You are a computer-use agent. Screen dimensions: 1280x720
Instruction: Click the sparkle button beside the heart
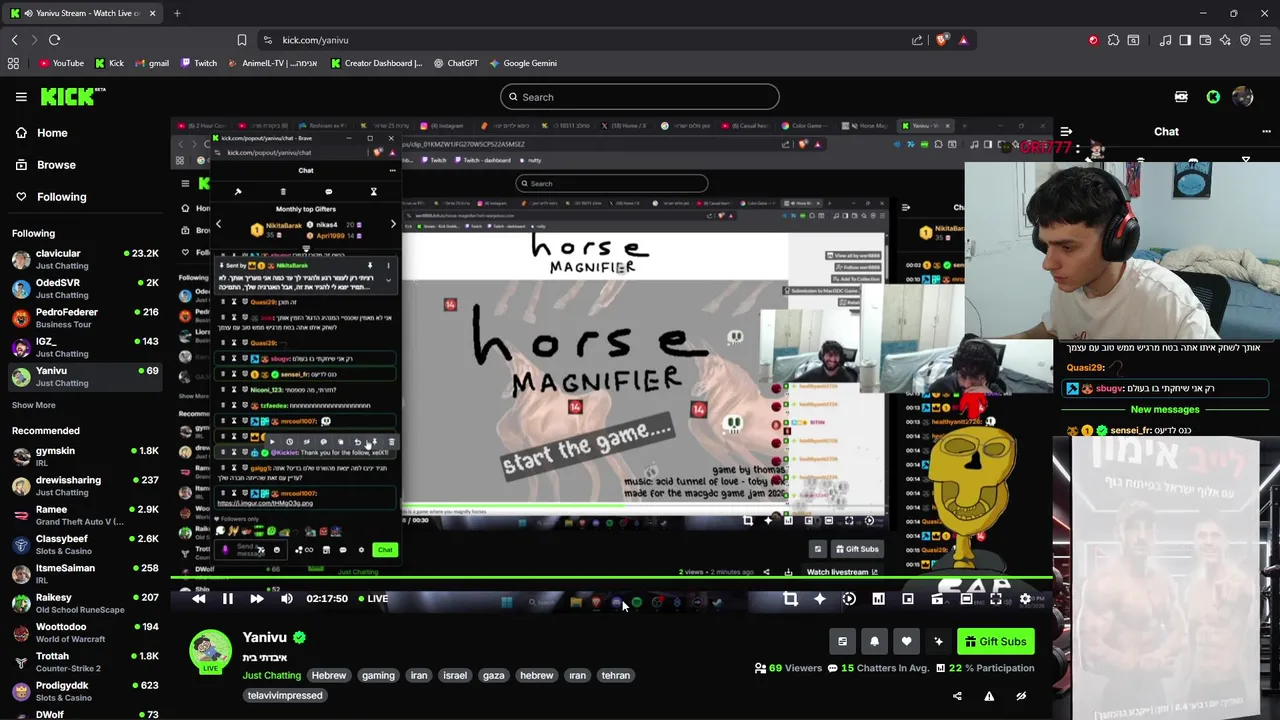938,642
